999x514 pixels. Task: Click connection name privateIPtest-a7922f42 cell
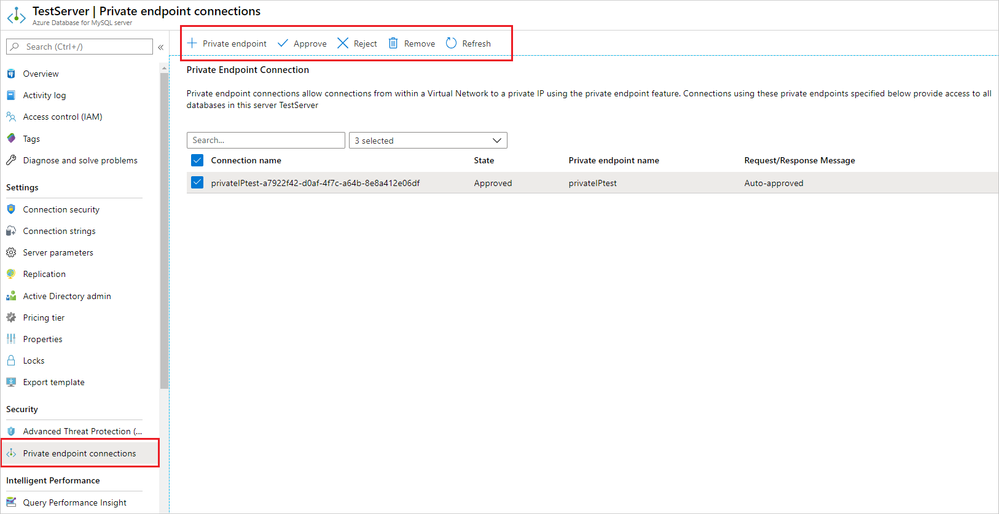(x=315, y=183)
